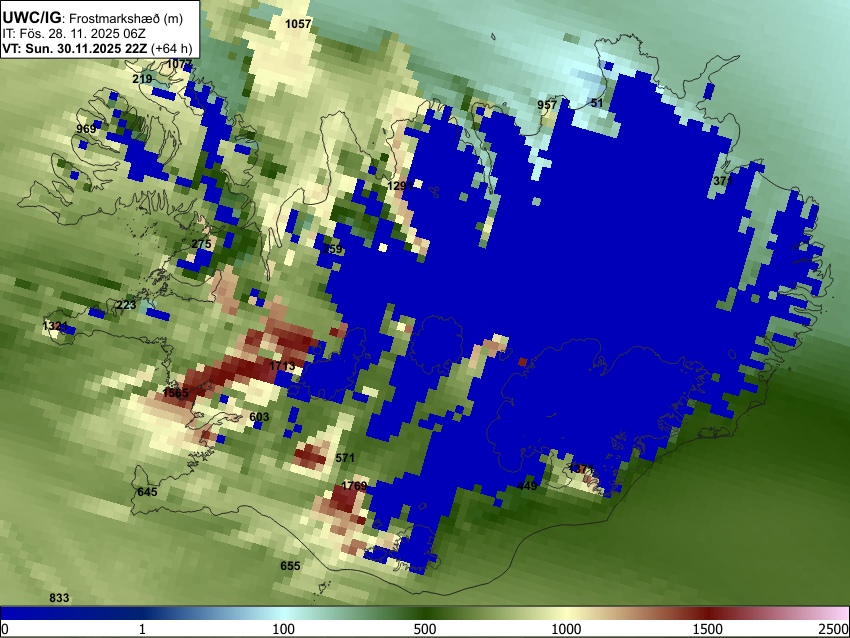Click the map title 'Frostmarkshæð (m)'
Image resolution: width=850 pixels, height=638 pixels.
click(x=126, y=18)
